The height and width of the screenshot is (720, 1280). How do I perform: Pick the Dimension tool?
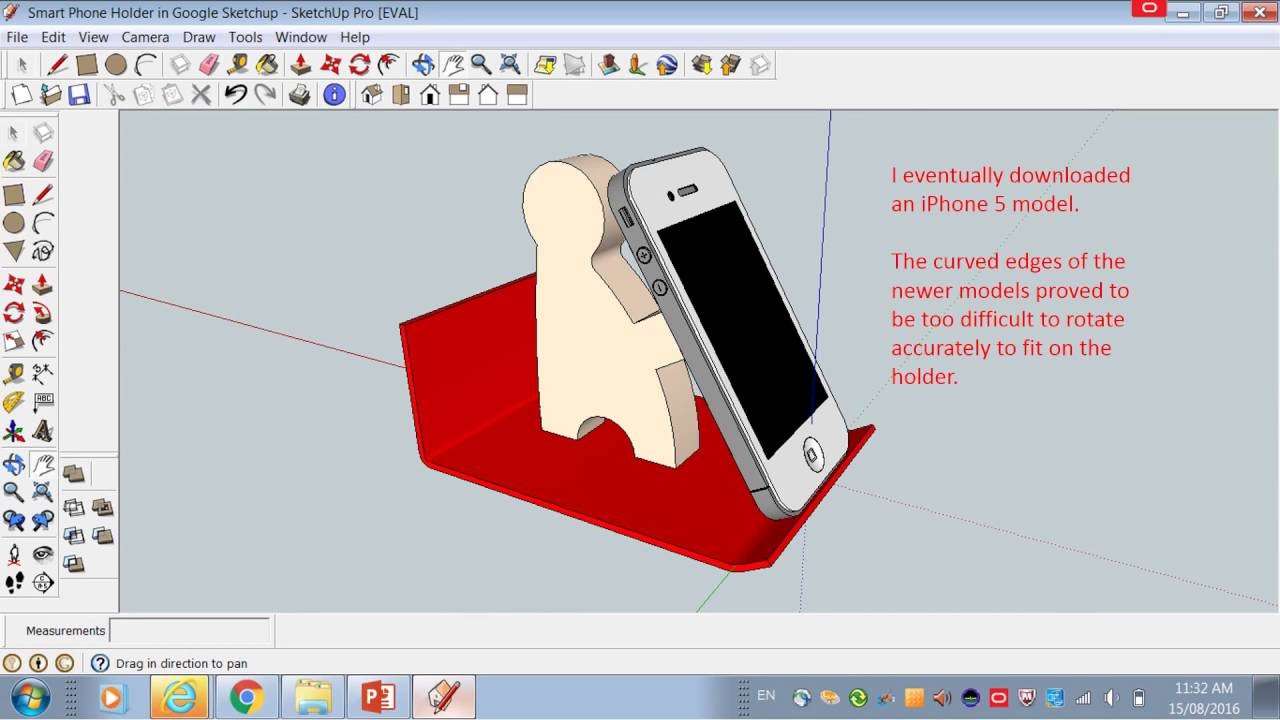[43, 374]
